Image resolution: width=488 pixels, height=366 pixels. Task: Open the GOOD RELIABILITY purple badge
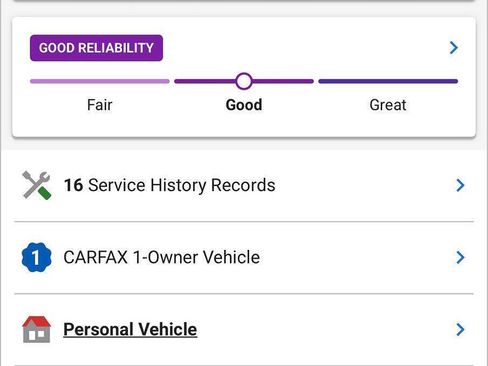pyautogui.click(x=96, y=48)
